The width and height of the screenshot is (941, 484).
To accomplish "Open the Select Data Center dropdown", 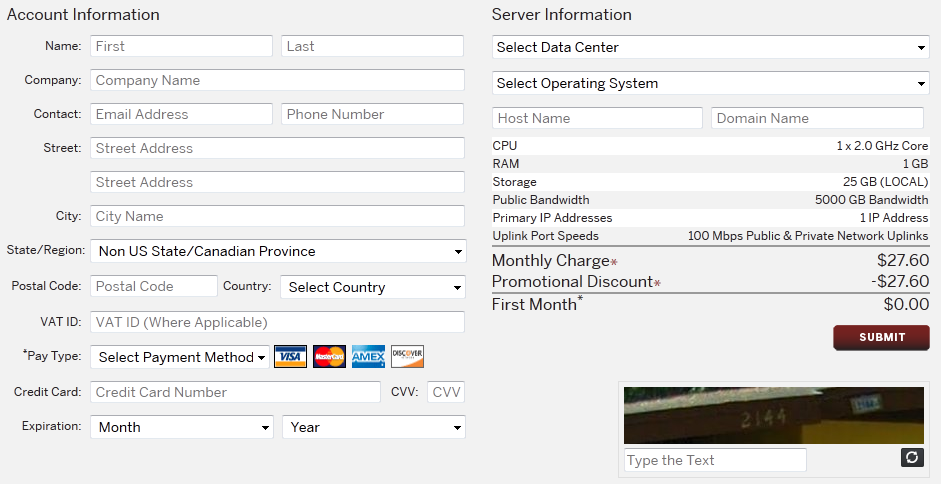I will (x=711, y=47).
